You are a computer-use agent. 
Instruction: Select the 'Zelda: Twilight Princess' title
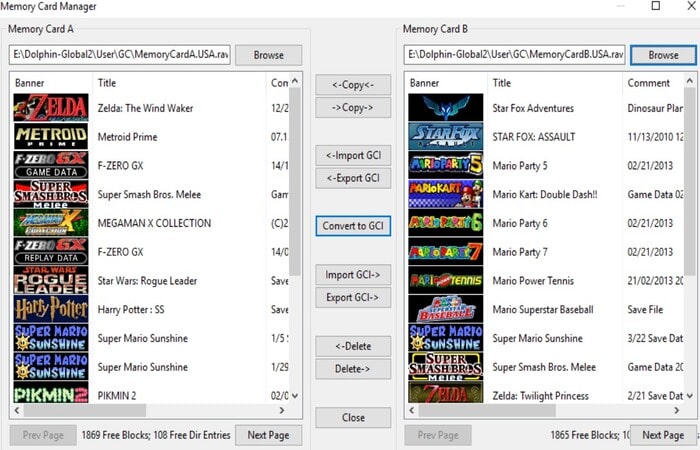click(540, 396)
